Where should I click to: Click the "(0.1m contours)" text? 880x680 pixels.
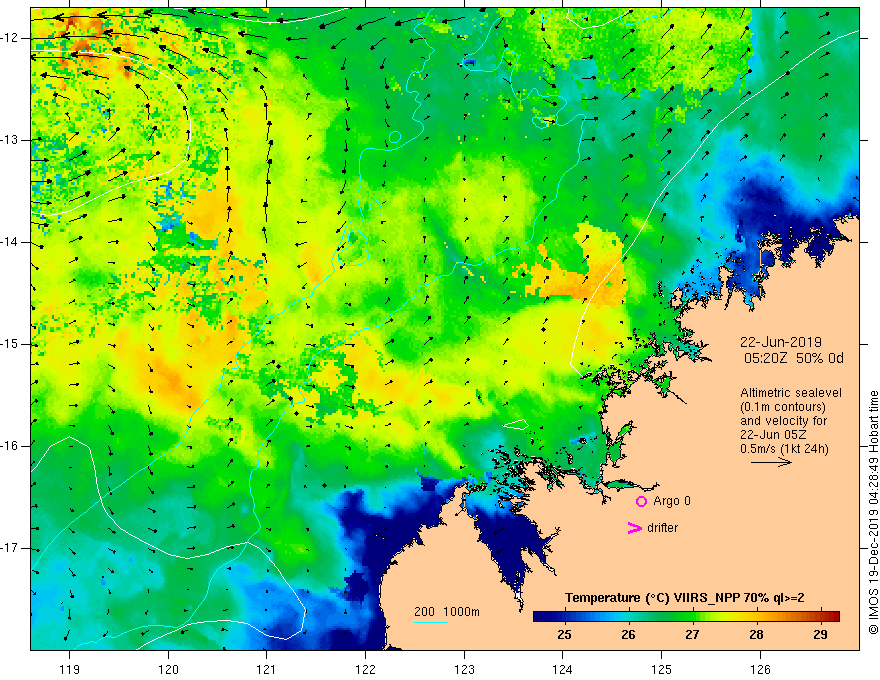pyautogui.click(x=783, y=407)
